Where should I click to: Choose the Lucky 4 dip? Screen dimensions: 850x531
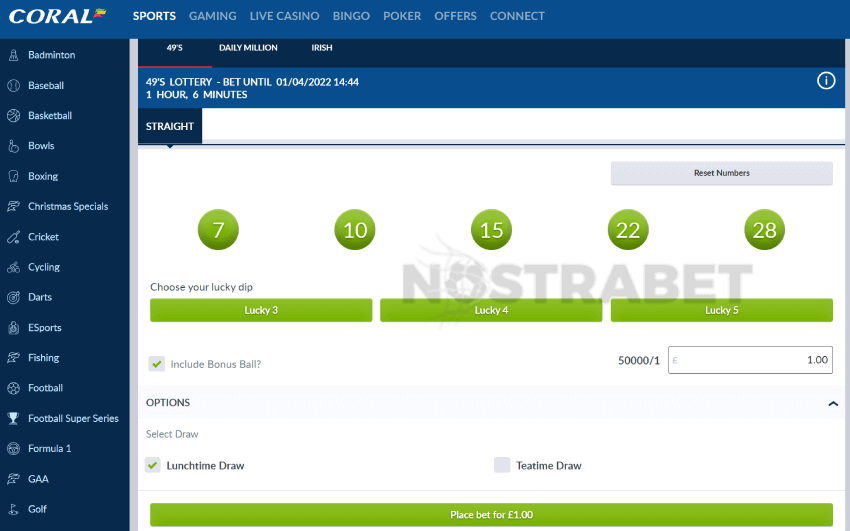coord(491,310)
